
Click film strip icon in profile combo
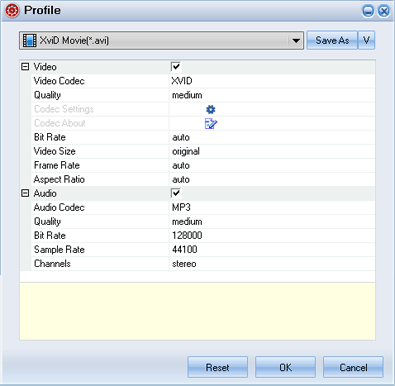click(30, 41)
